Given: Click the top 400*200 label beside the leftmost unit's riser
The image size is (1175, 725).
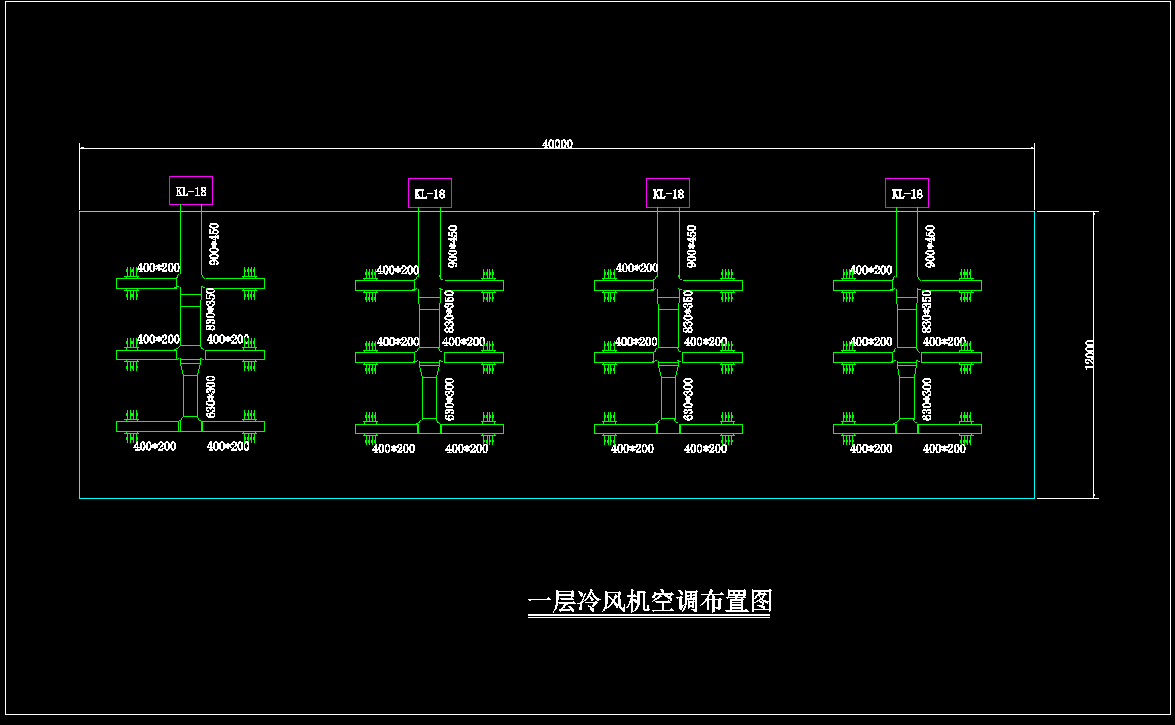Looking at the screenshot, I should pos(158,268).
